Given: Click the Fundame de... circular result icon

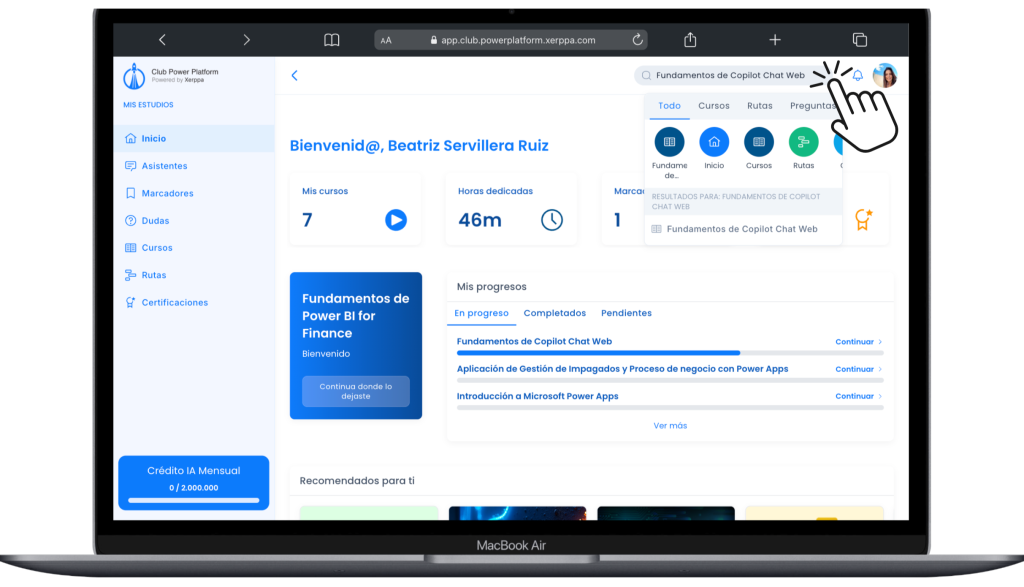Looking at the screenshot, I should [669, 142].
